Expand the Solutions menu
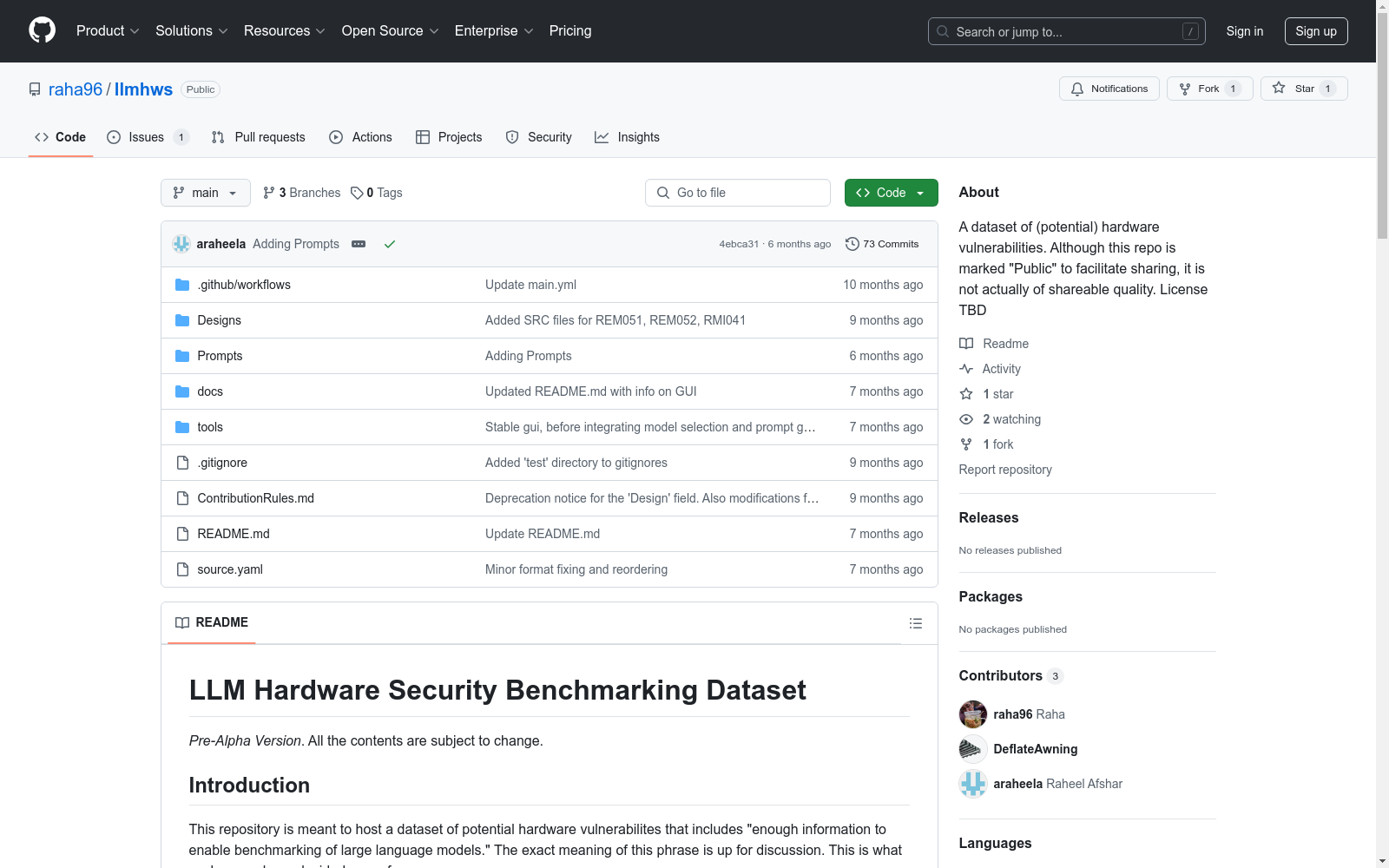The image size is (1389, 868). pyautogui.click(x=192, y=31)
